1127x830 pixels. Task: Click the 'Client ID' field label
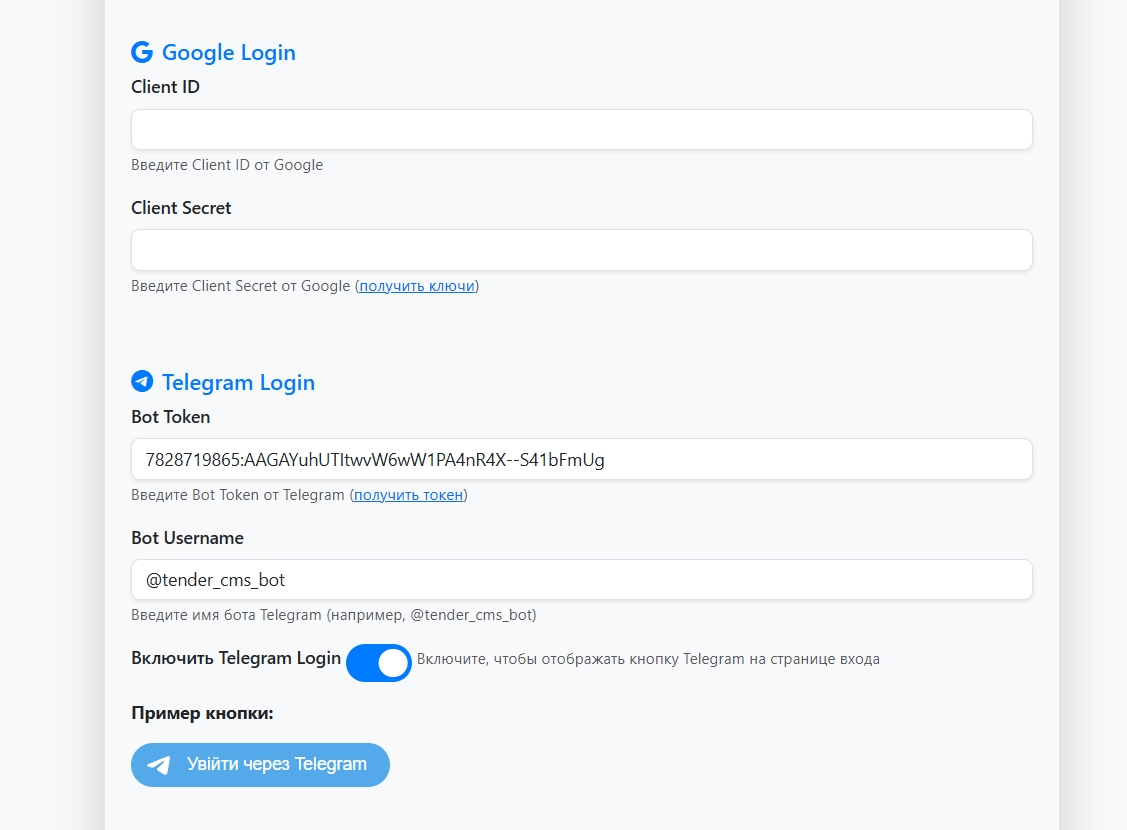coord(165,87)
